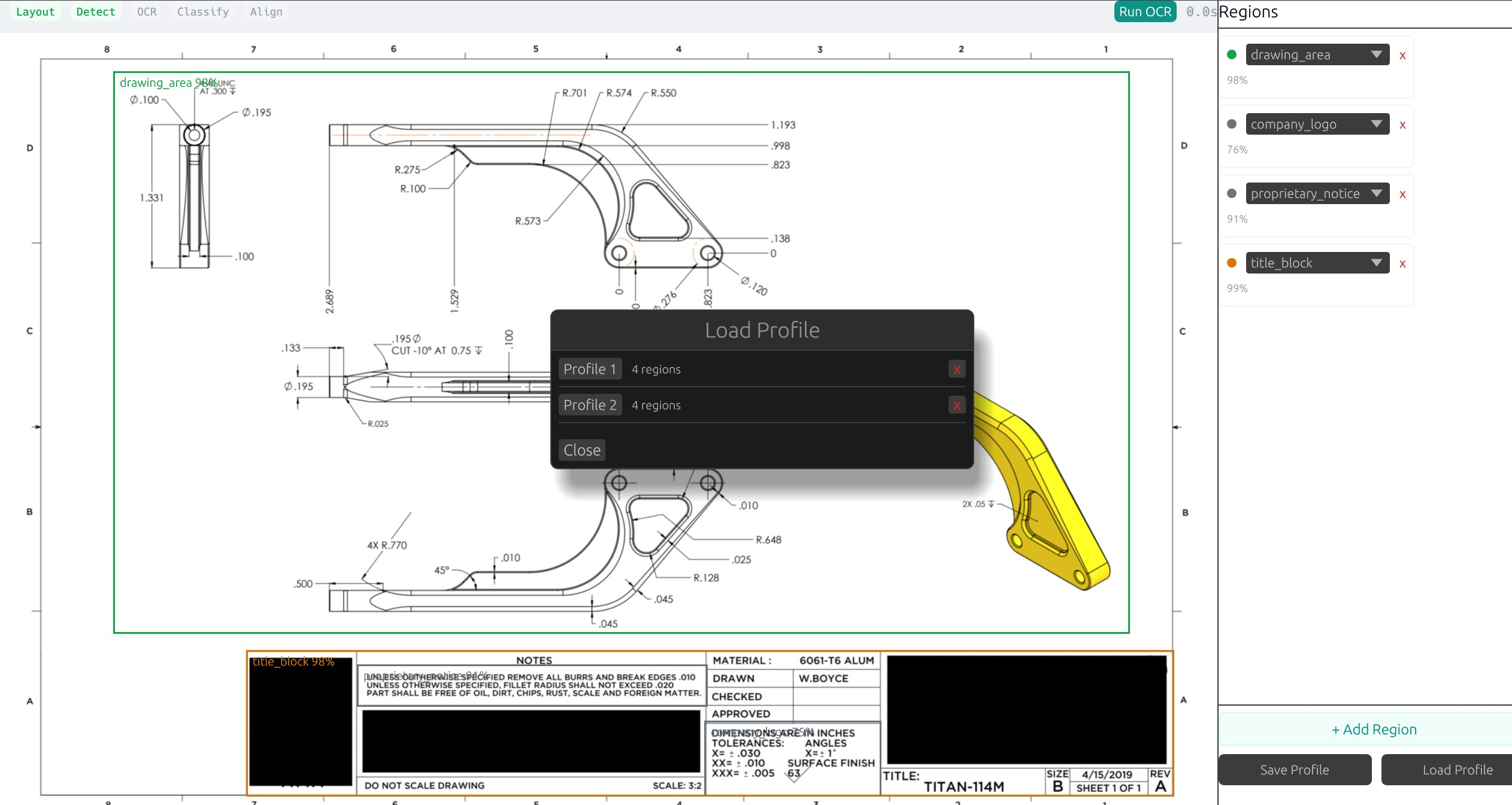
Task: Delete Profile 2 using red x
Action: pyautogui.click(x=956, y=405)
